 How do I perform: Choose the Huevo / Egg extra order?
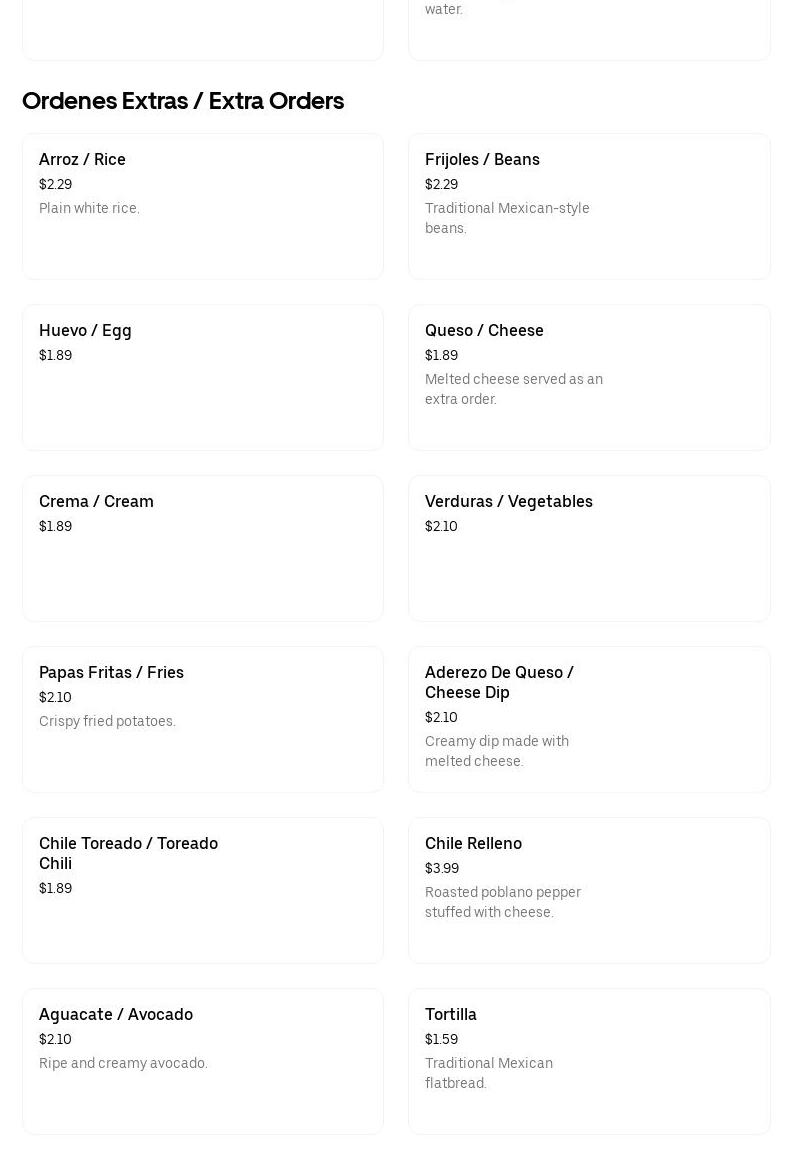[x=203, y=377]
